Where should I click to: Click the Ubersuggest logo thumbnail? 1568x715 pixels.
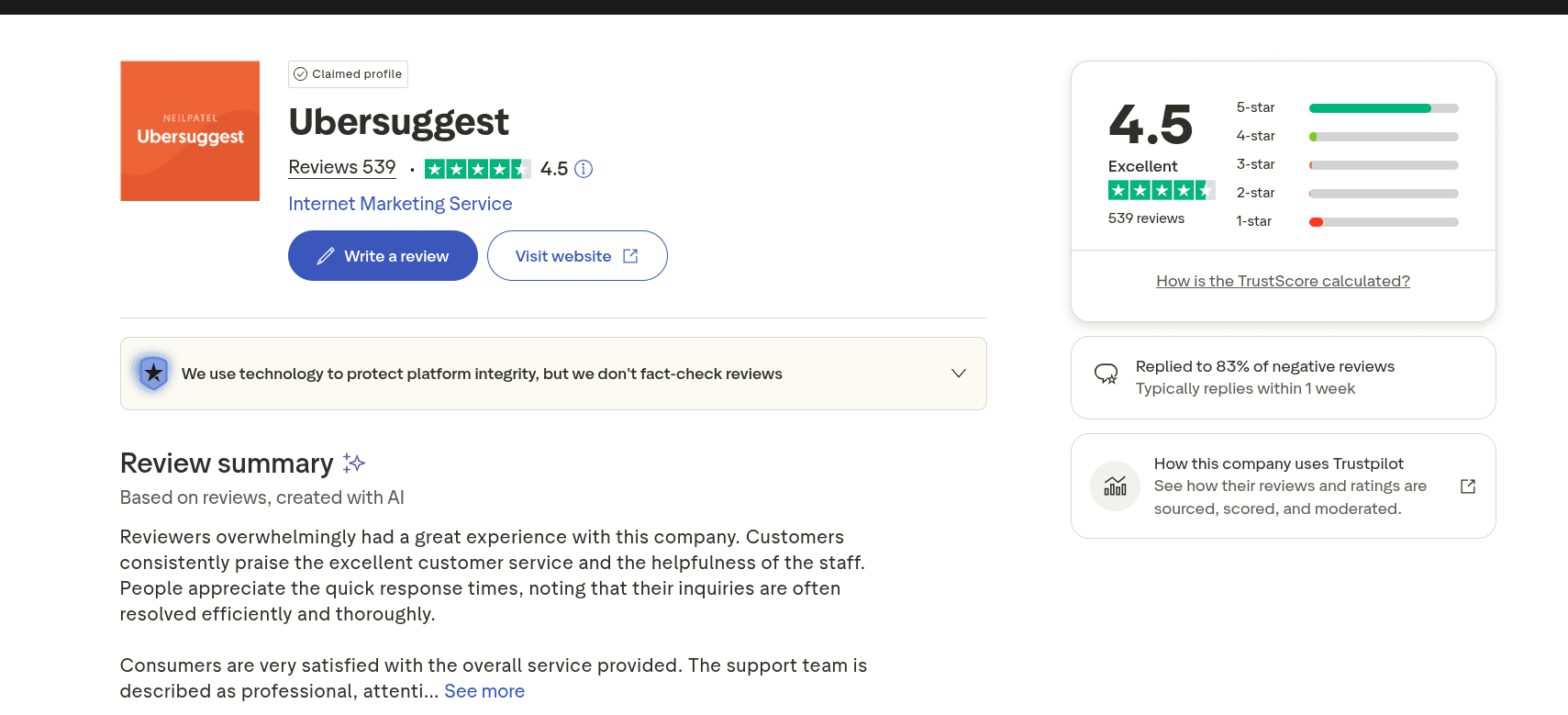(x=190, y=131)
